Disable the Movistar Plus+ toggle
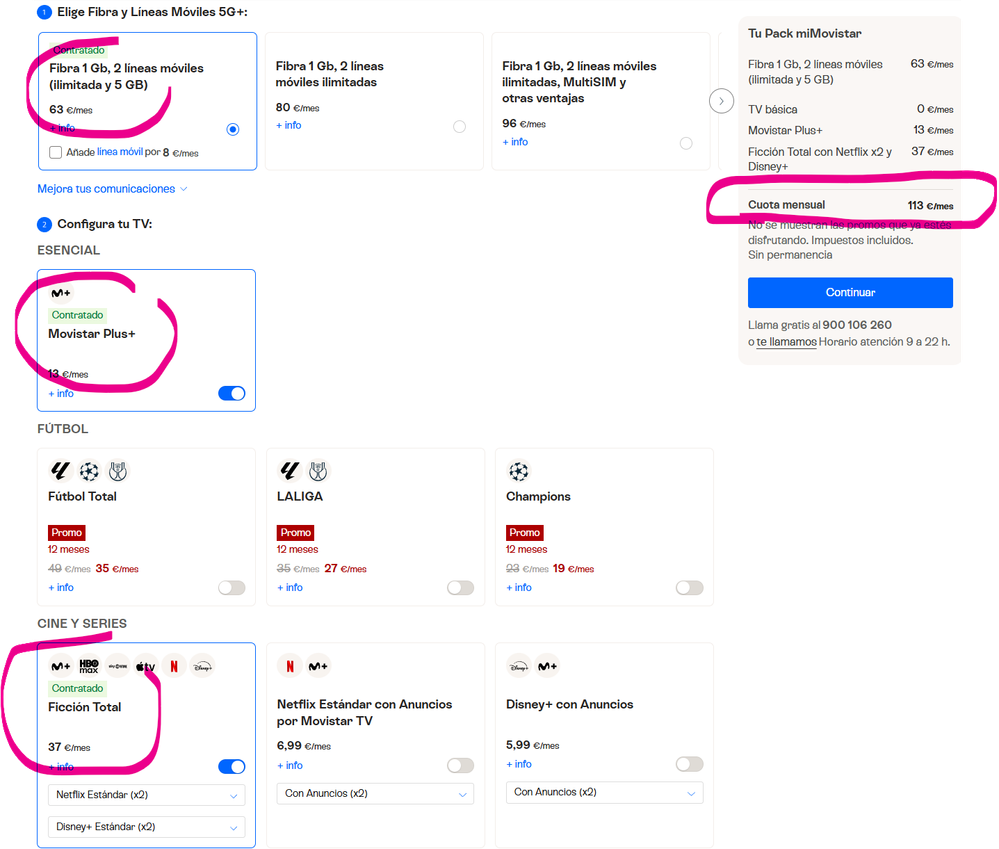The image size is (999, 849). (232, 394)
